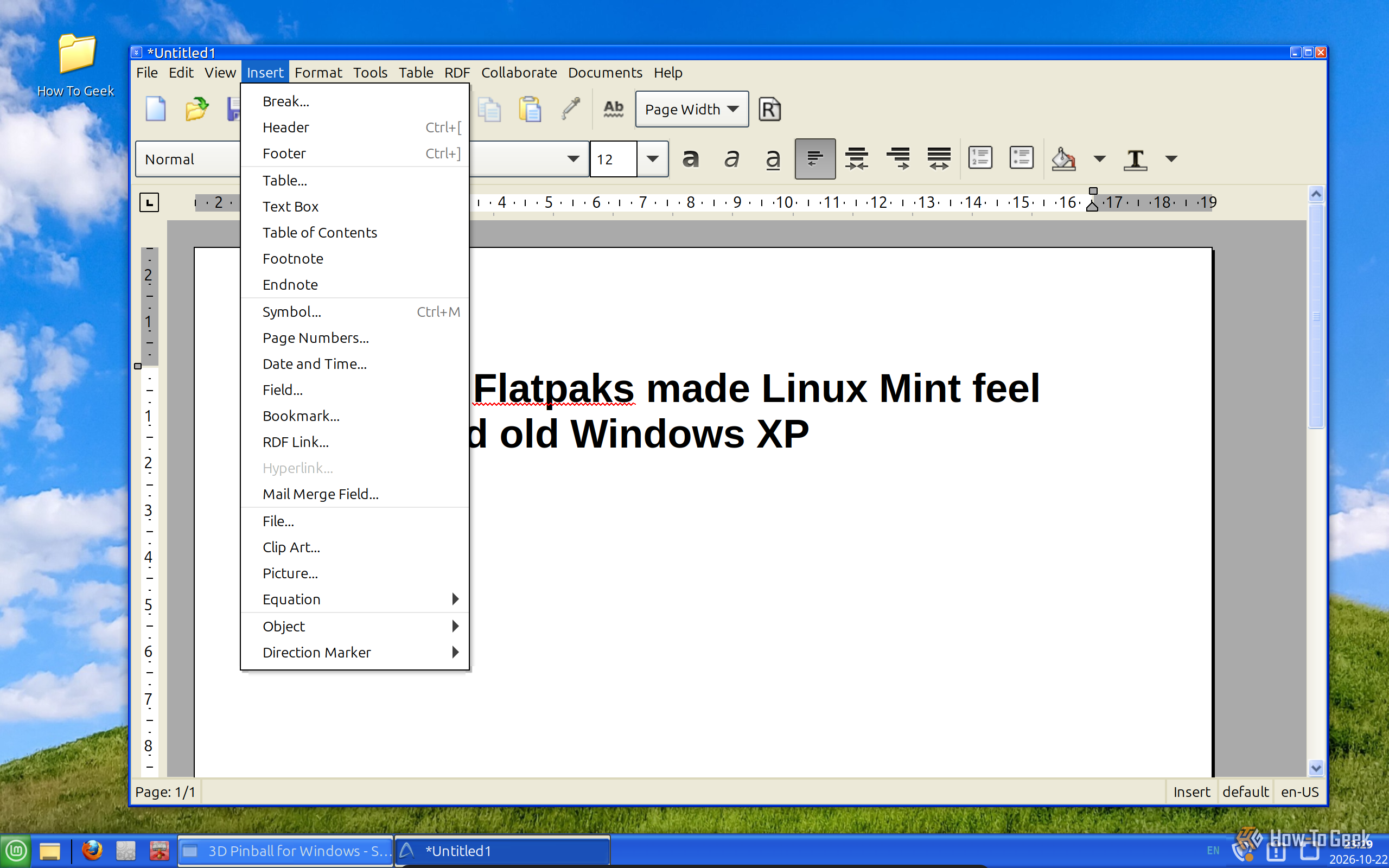Open the font name dropdown arrow
The width and height of the screenshot is (1389, 868).
pos(573,158)
